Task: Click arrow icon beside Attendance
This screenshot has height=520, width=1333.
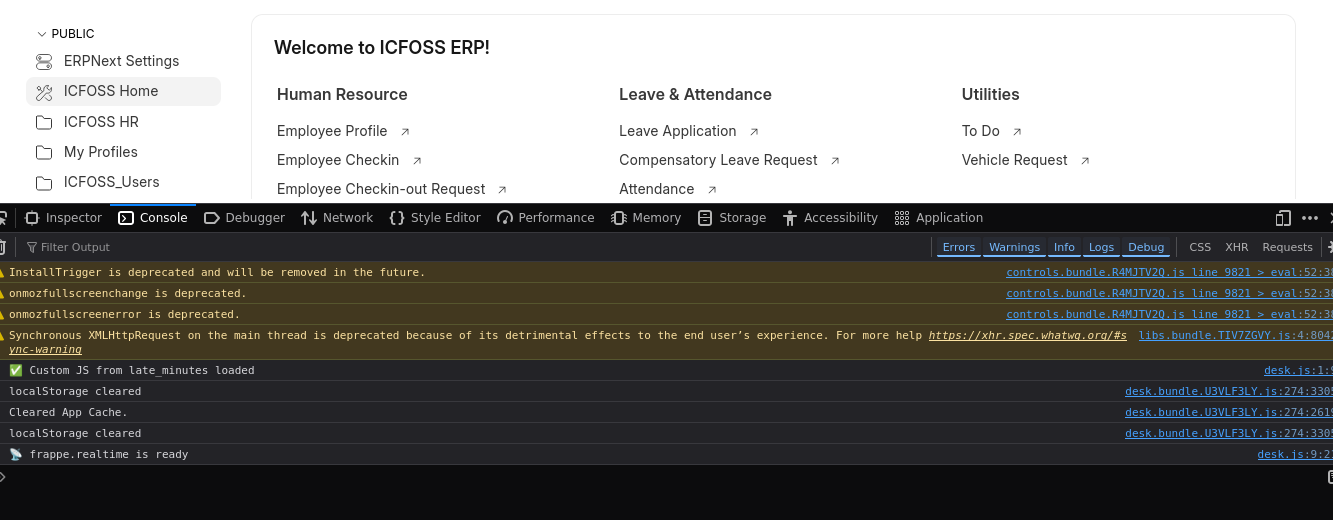Action: [712, 190]
